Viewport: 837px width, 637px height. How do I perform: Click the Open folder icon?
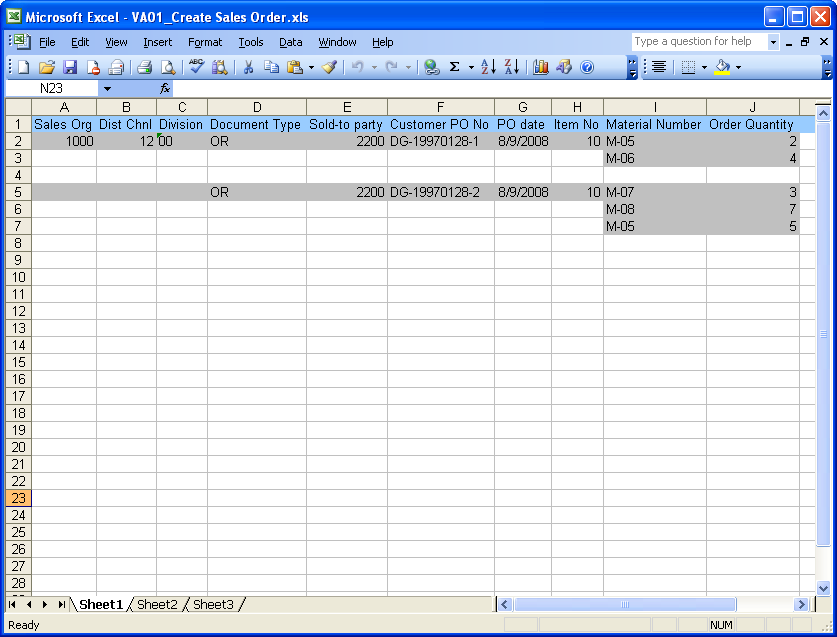tap(46, 67)
